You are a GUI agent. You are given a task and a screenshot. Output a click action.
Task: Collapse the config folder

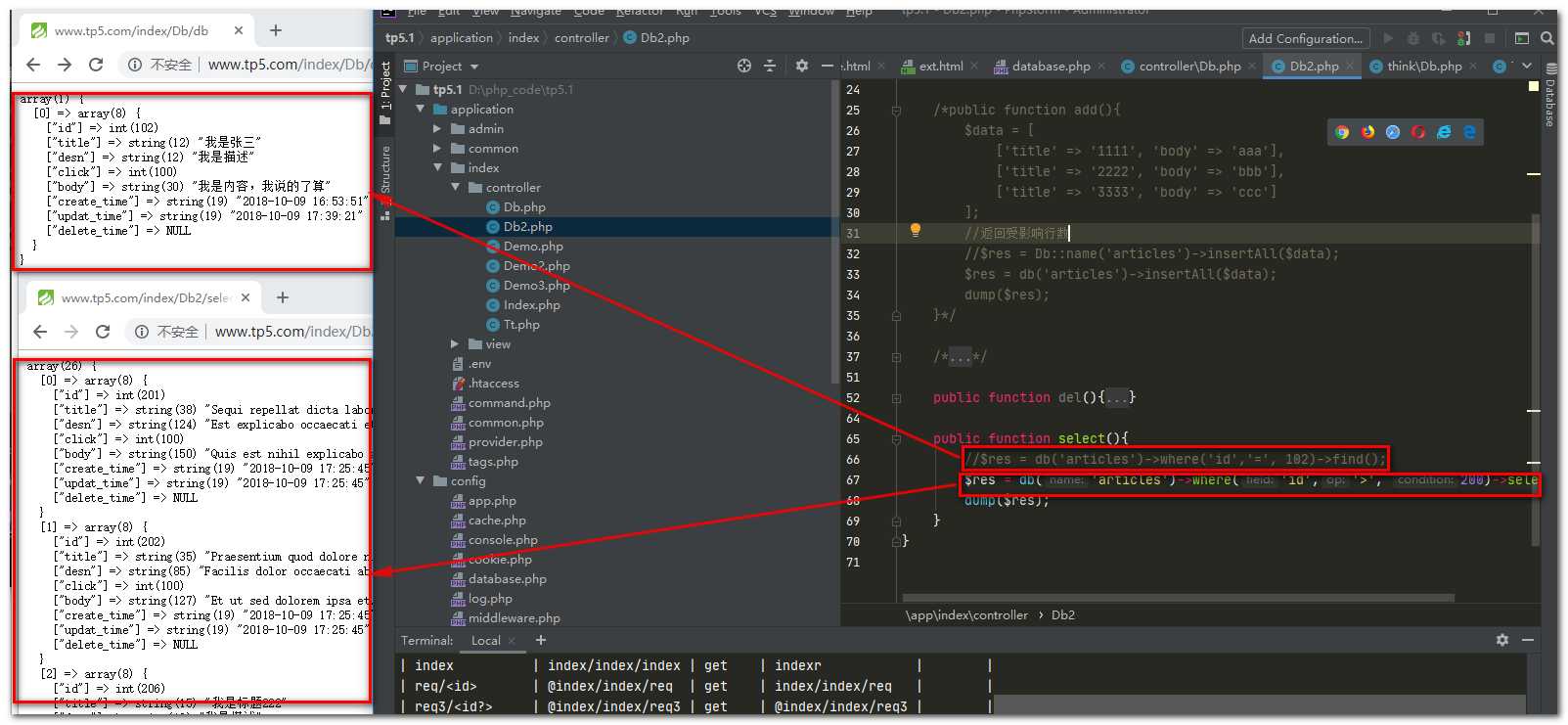coord(421,480)
